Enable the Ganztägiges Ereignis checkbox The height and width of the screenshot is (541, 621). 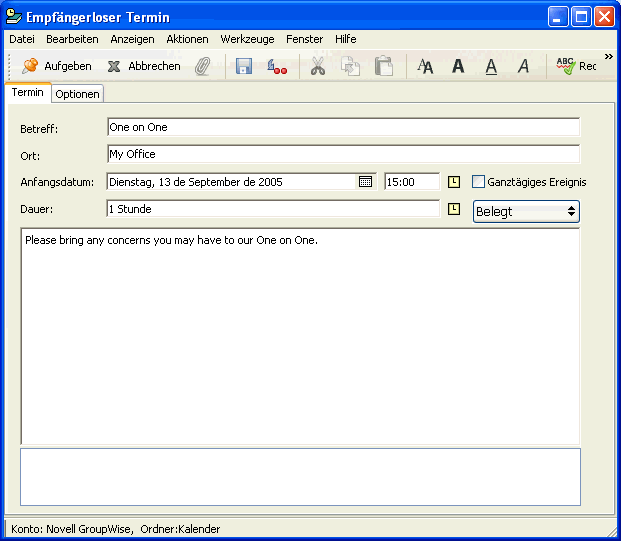479,182
